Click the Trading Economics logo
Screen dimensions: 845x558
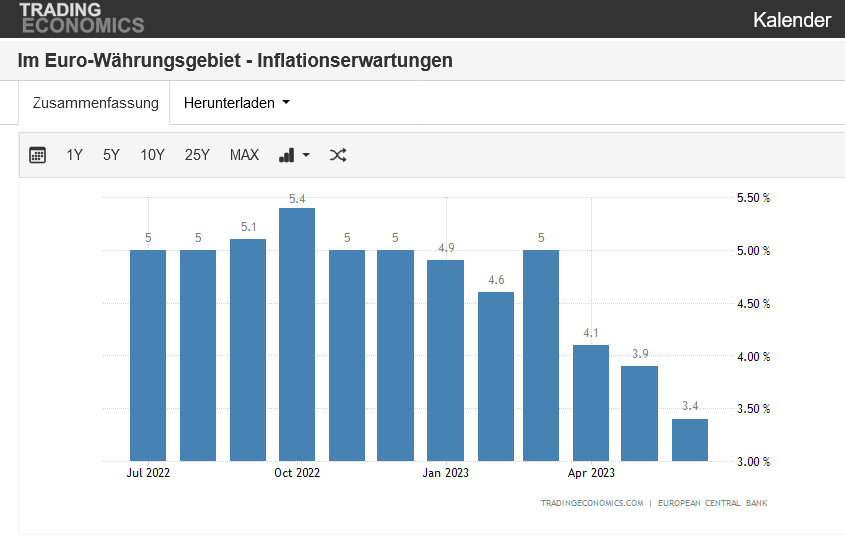tap(81, 17)
